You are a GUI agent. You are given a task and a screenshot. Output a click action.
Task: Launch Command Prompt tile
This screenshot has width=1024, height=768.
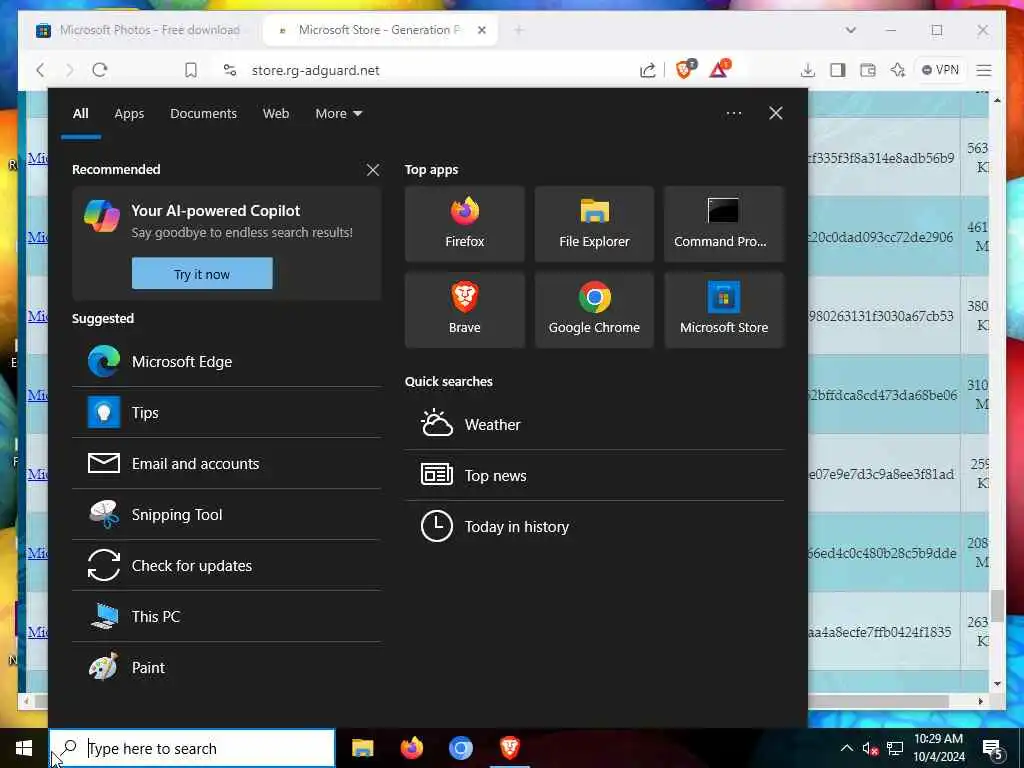pyautogui.click(x=724, y=223)
